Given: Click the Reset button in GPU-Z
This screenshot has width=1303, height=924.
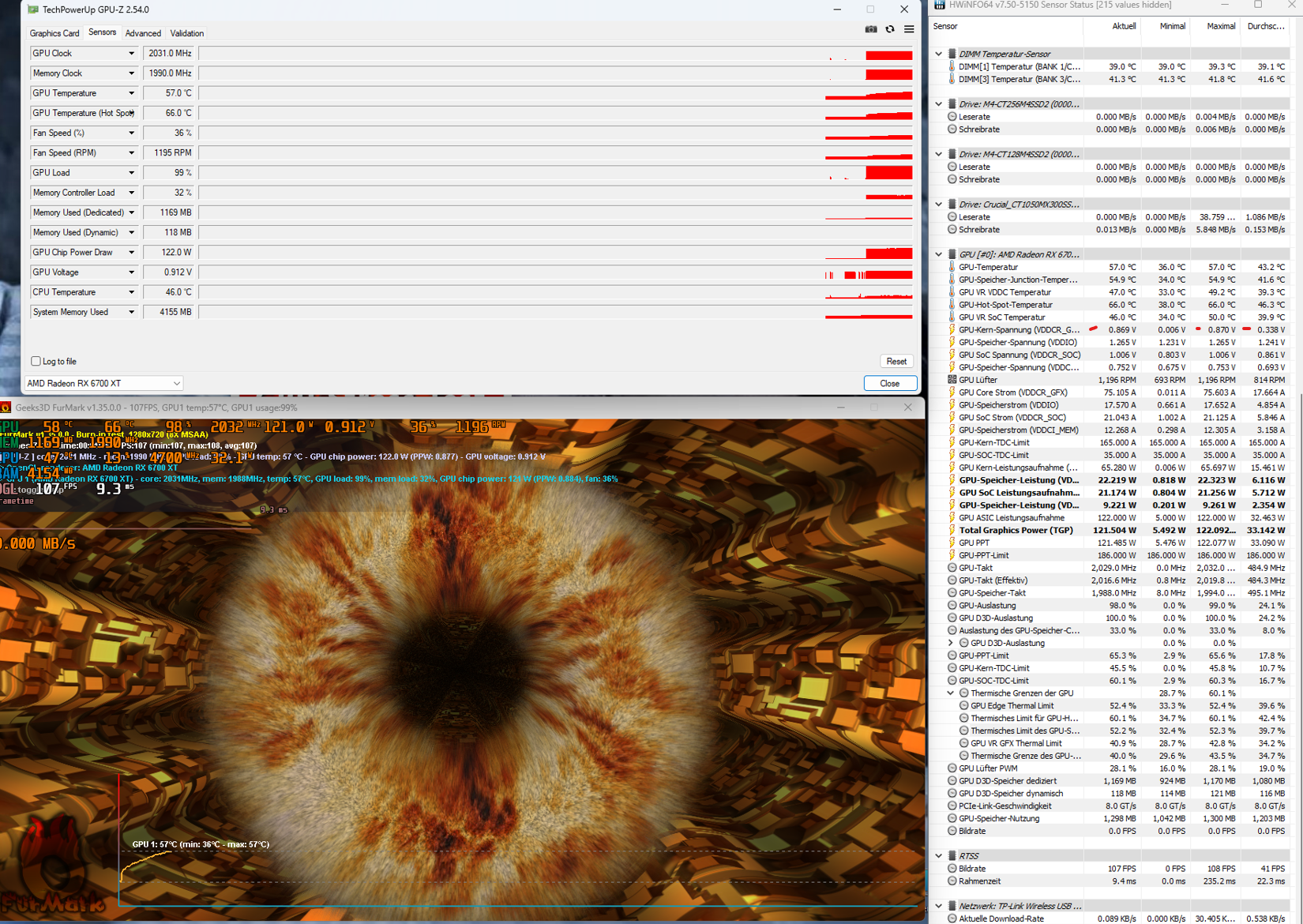Looking at the screenshot, I should pyautogui.click(x=896, y=362).
